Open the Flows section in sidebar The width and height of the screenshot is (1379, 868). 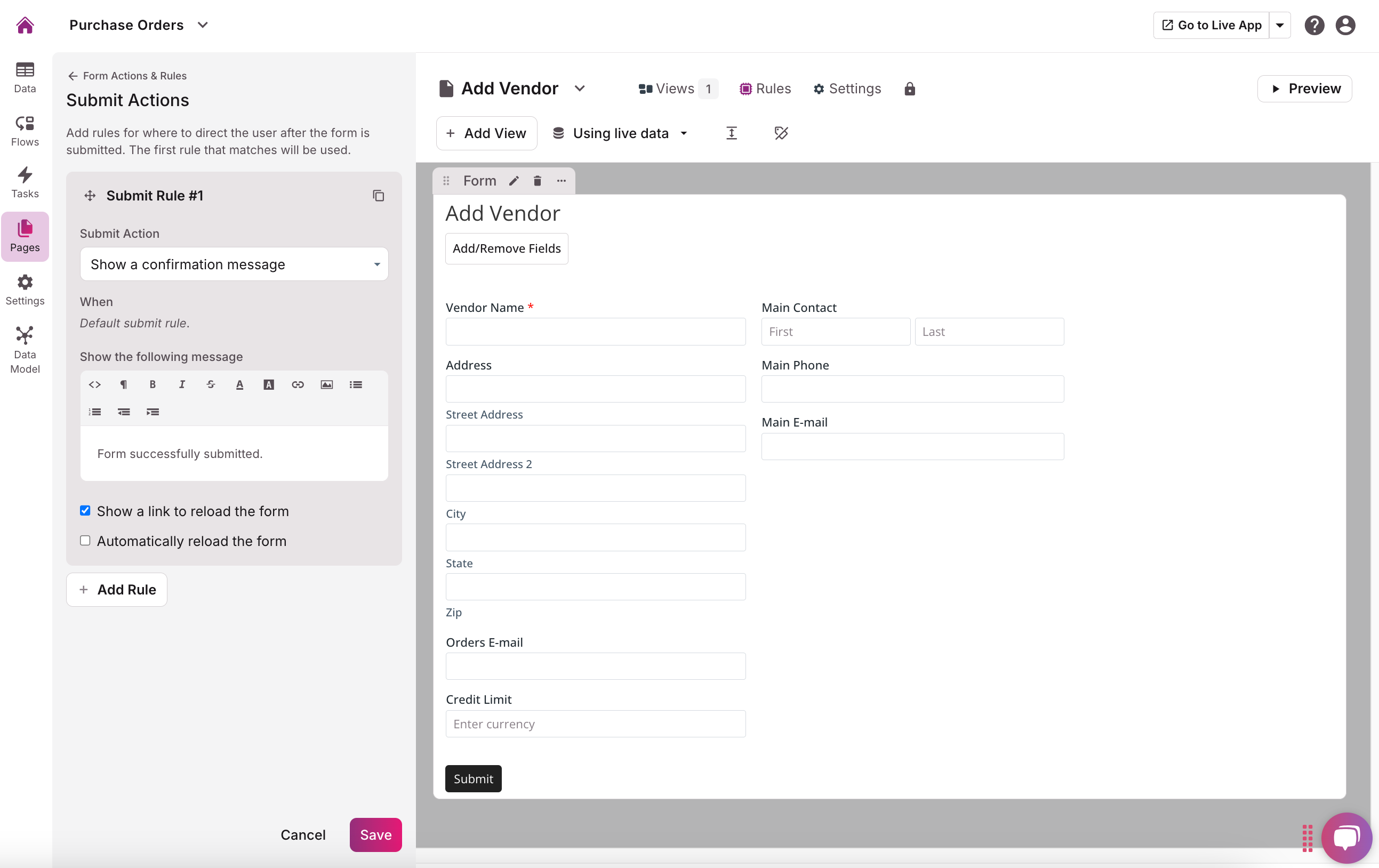[x=25, y=131]
